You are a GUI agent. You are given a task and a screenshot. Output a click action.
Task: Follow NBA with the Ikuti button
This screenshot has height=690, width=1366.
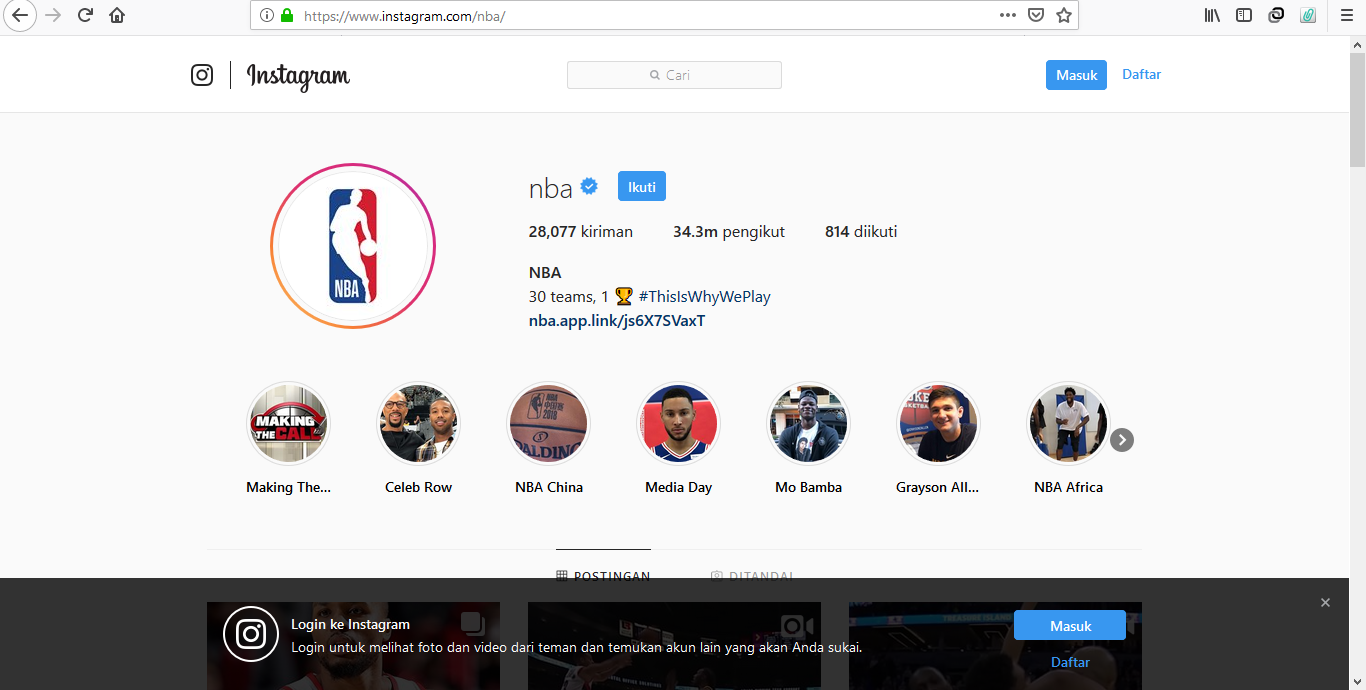click(642, 187)
